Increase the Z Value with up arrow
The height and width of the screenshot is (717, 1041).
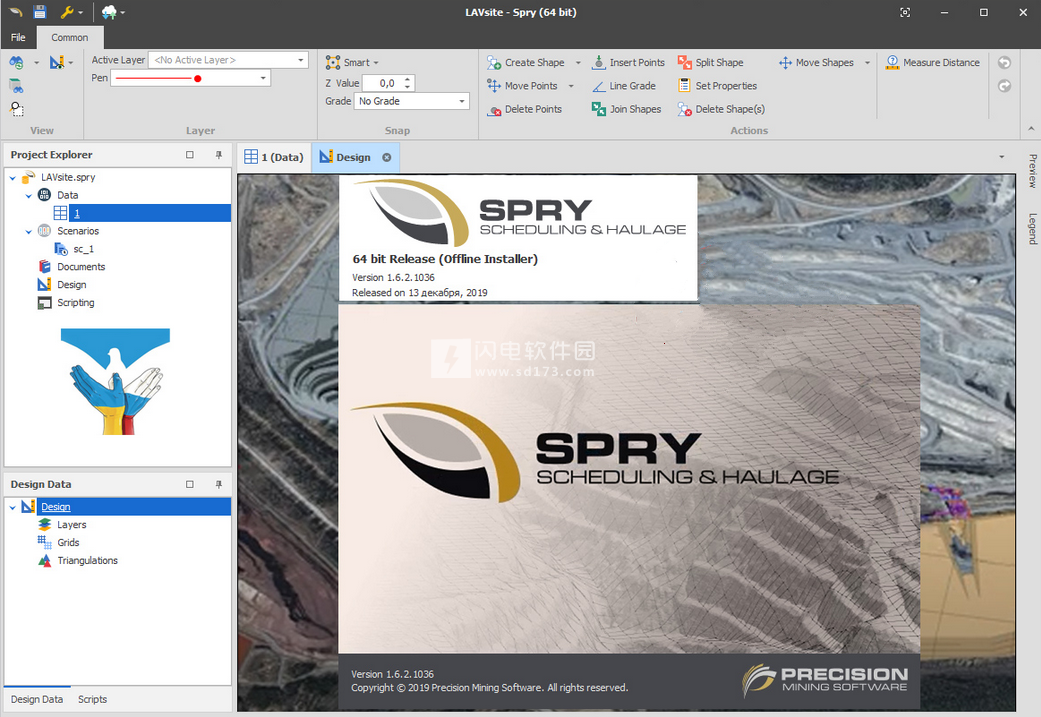pyautogui.click(x=408, y=79)
